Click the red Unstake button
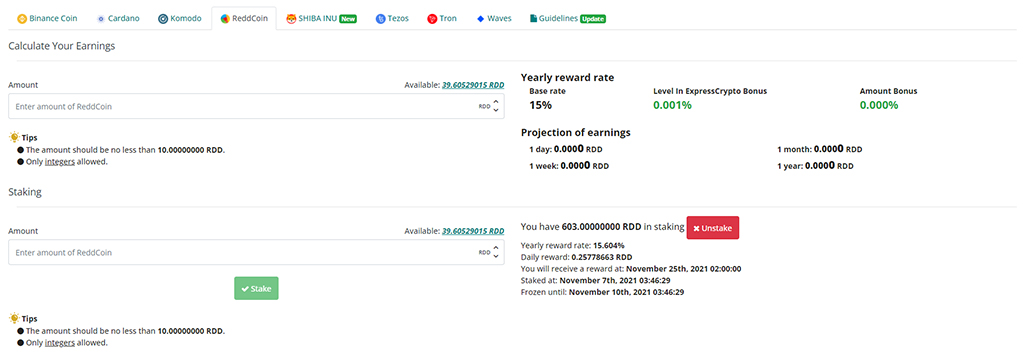This screenshot has height=361, width=1024. (712, 228)
